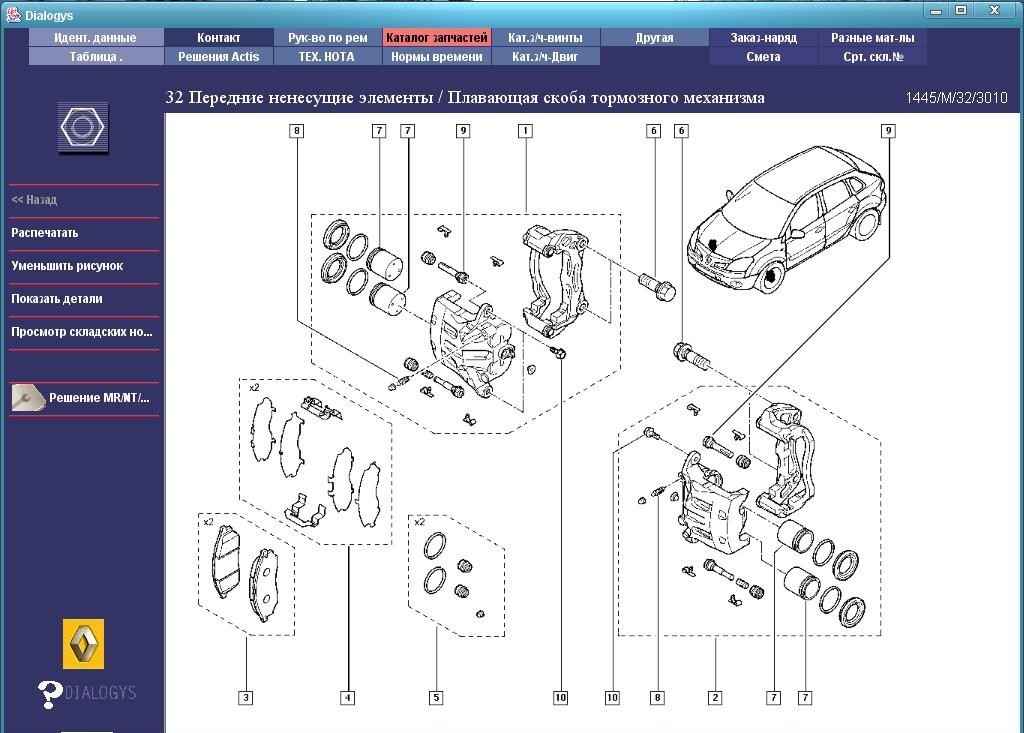Open the Dialogys help question mark

(x=50, y=694)
